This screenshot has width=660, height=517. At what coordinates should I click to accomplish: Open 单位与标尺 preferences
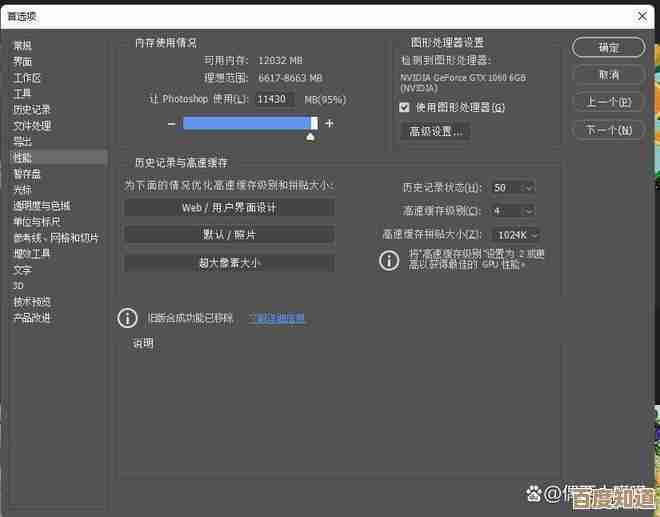point(37,221)
